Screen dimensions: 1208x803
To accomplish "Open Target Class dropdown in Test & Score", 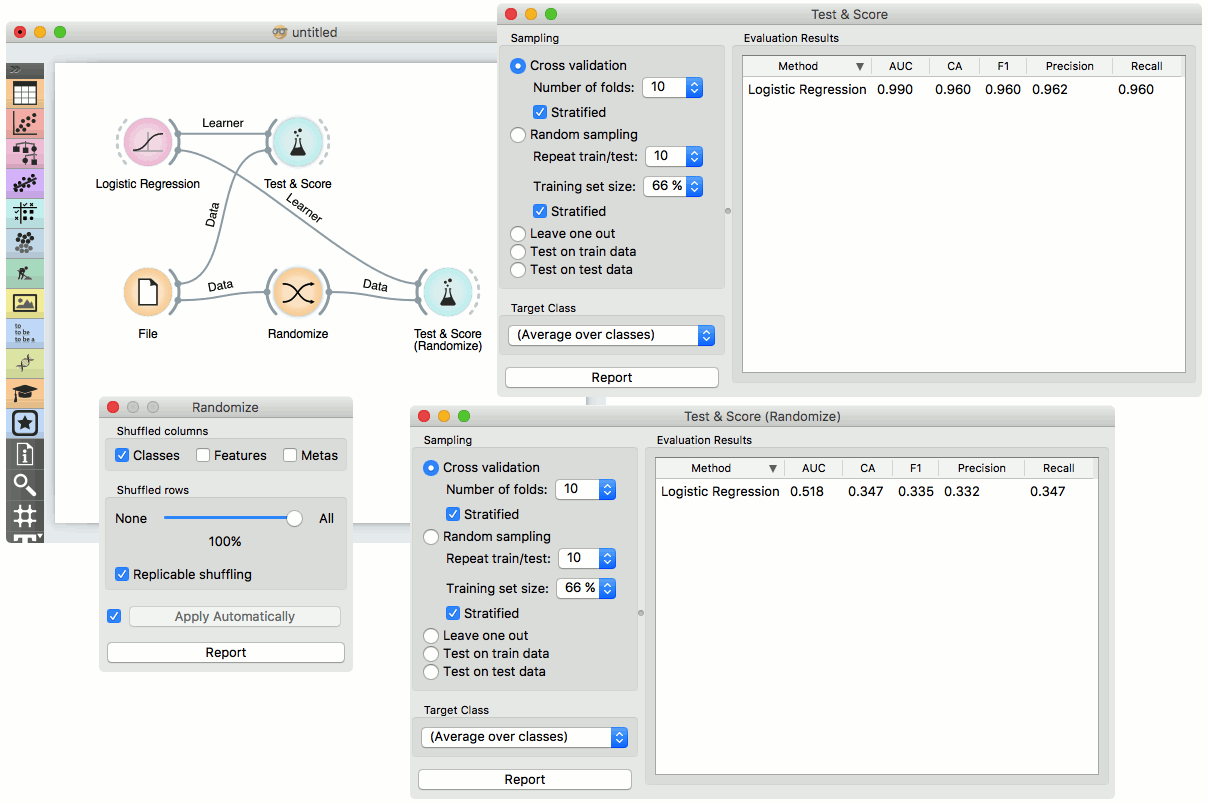I will pos(611,335).
